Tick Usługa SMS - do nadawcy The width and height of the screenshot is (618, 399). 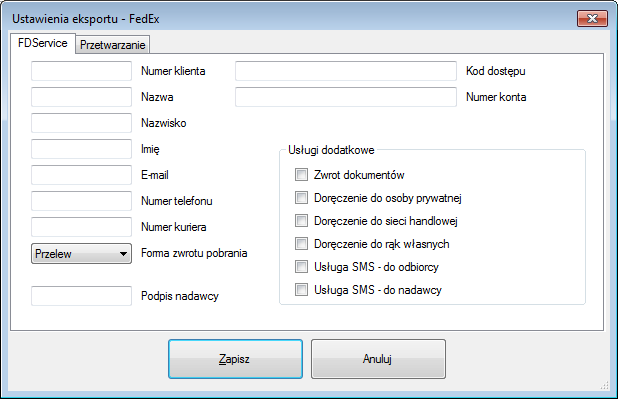pos(302,290)
